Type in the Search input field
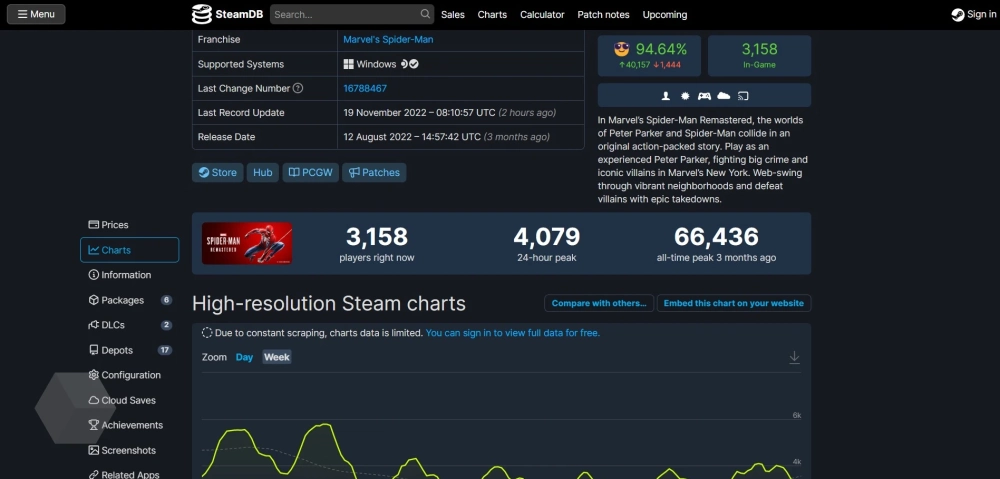 click(x=343, y=15)
